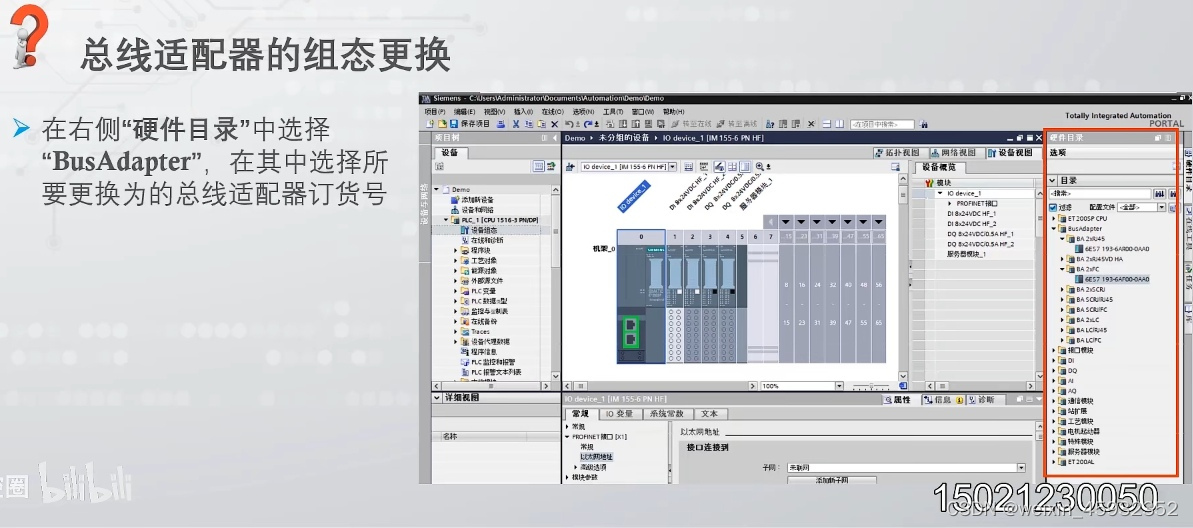Click the green PROFINET BusAdapter ports
The width and height of the screenshot is (1193, 528).
point(631,333)
